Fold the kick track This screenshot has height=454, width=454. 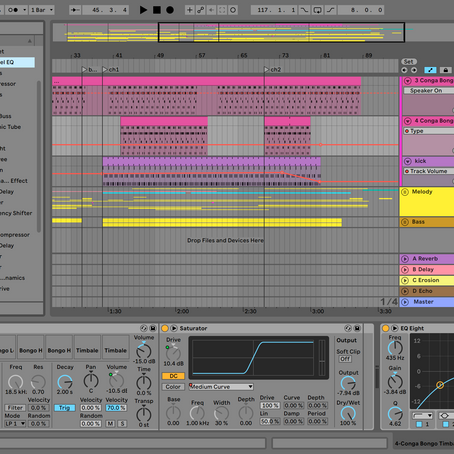coord(407,161)
